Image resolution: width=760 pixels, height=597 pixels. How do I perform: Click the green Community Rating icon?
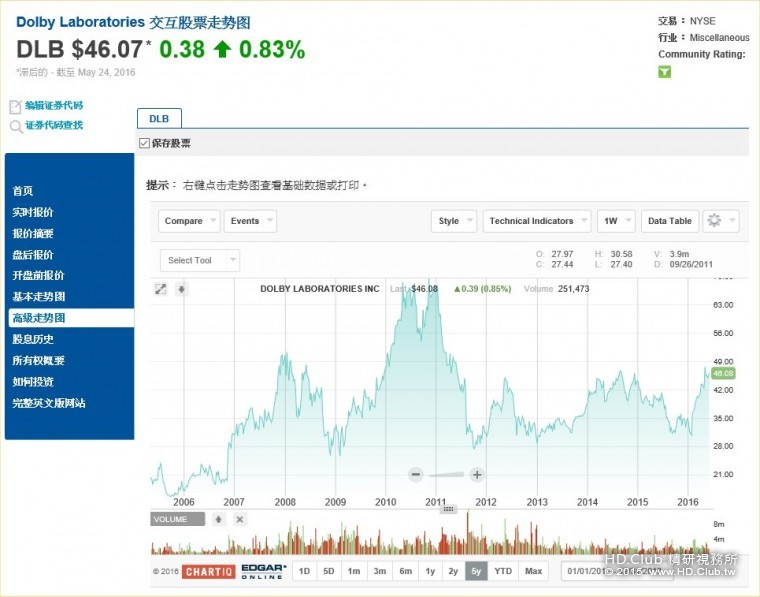pyautogui.click(x=664, y=72)
